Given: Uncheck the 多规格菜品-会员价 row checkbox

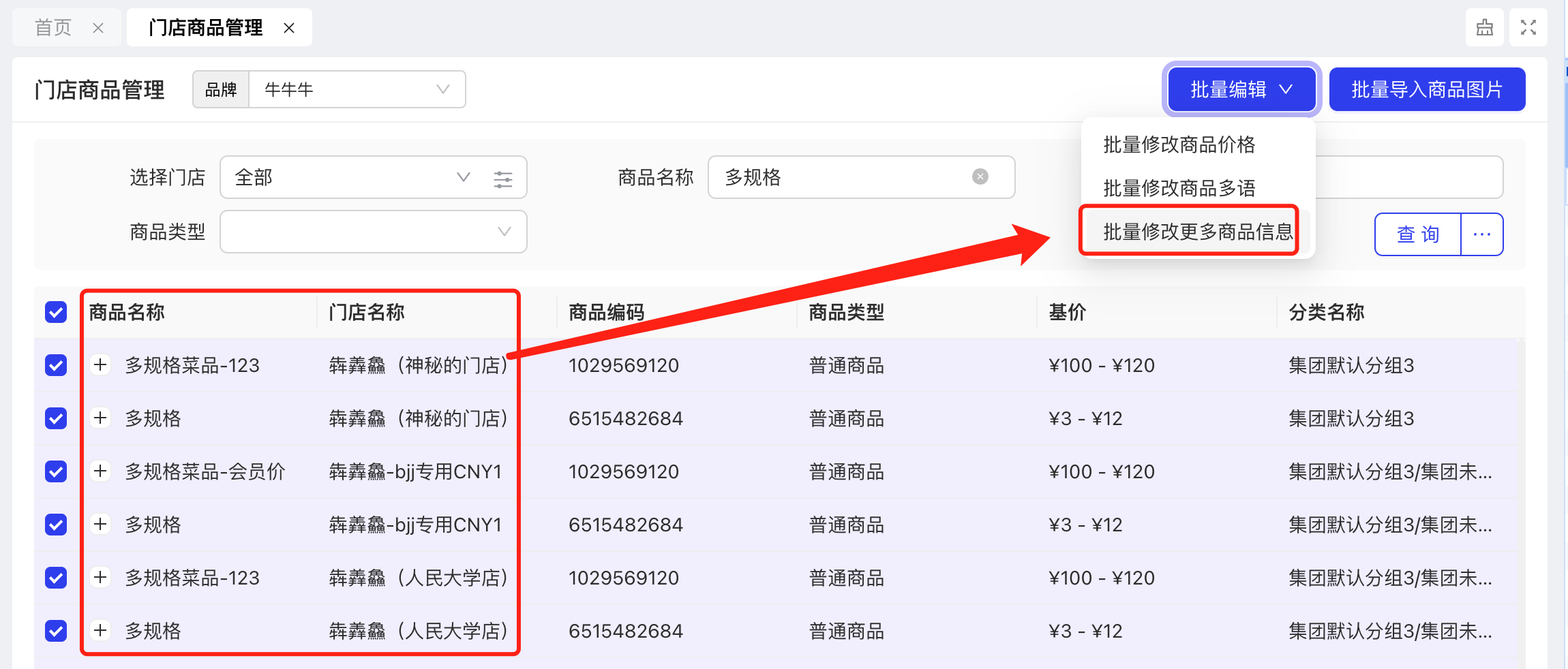Looking at the screenshot, I should coord(56,471).
